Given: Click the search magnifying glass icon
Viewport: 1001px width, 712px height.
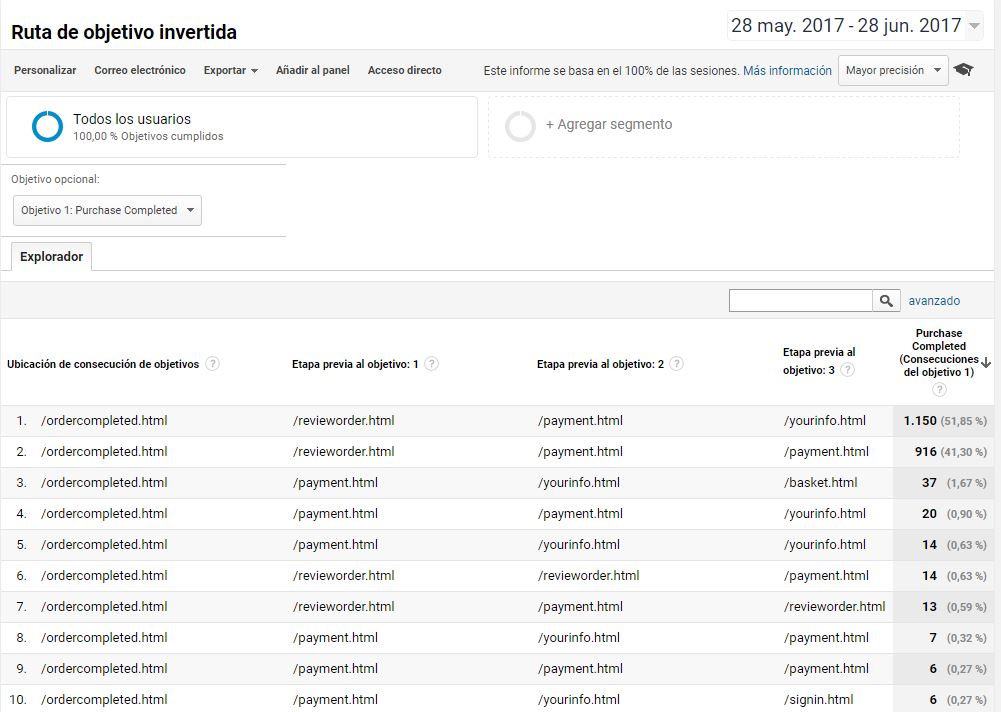Looking at the screenshot, I should (888, 300).
